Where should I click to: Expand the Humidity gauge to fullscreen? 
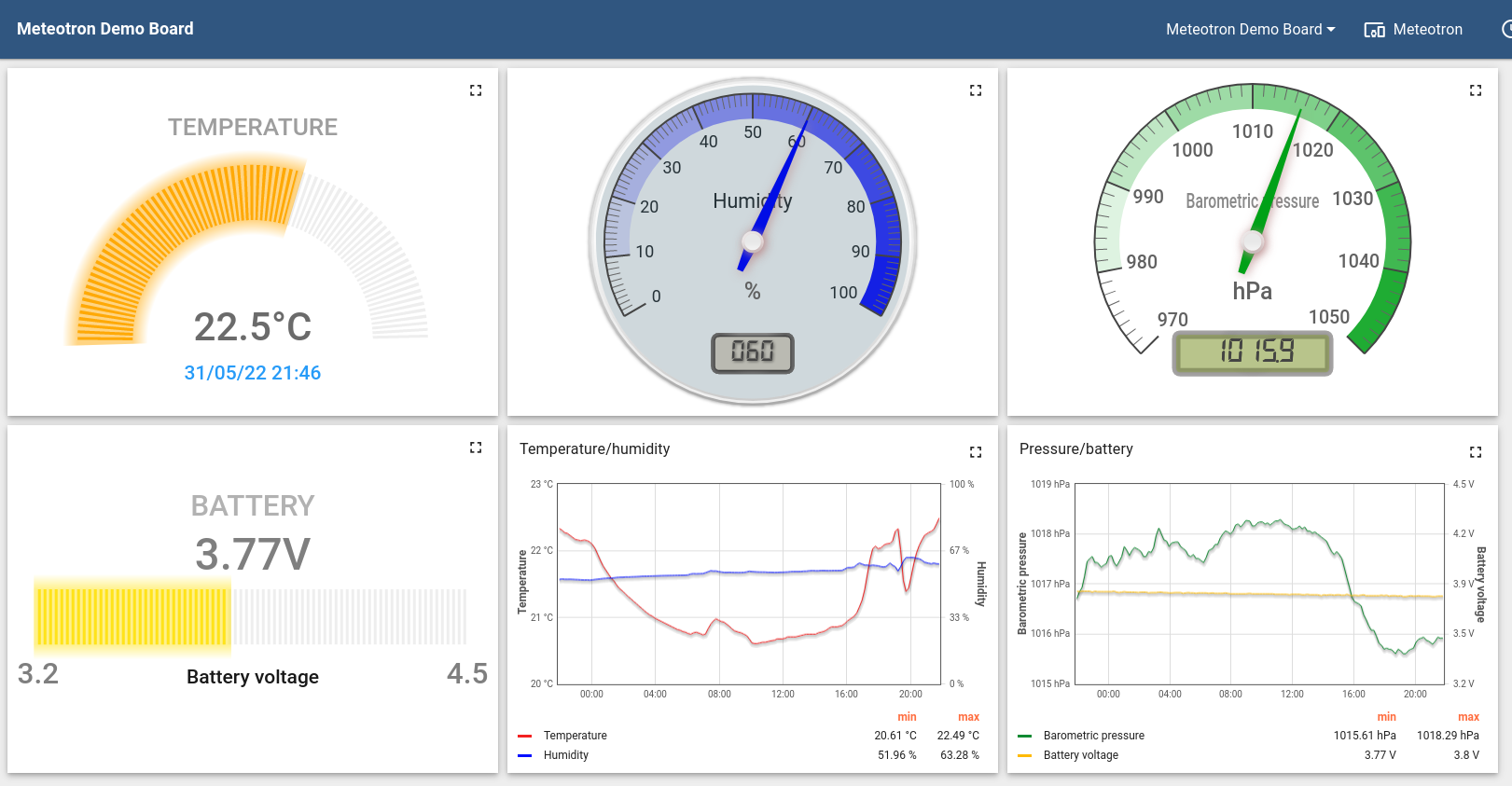[x=976, y=90]
